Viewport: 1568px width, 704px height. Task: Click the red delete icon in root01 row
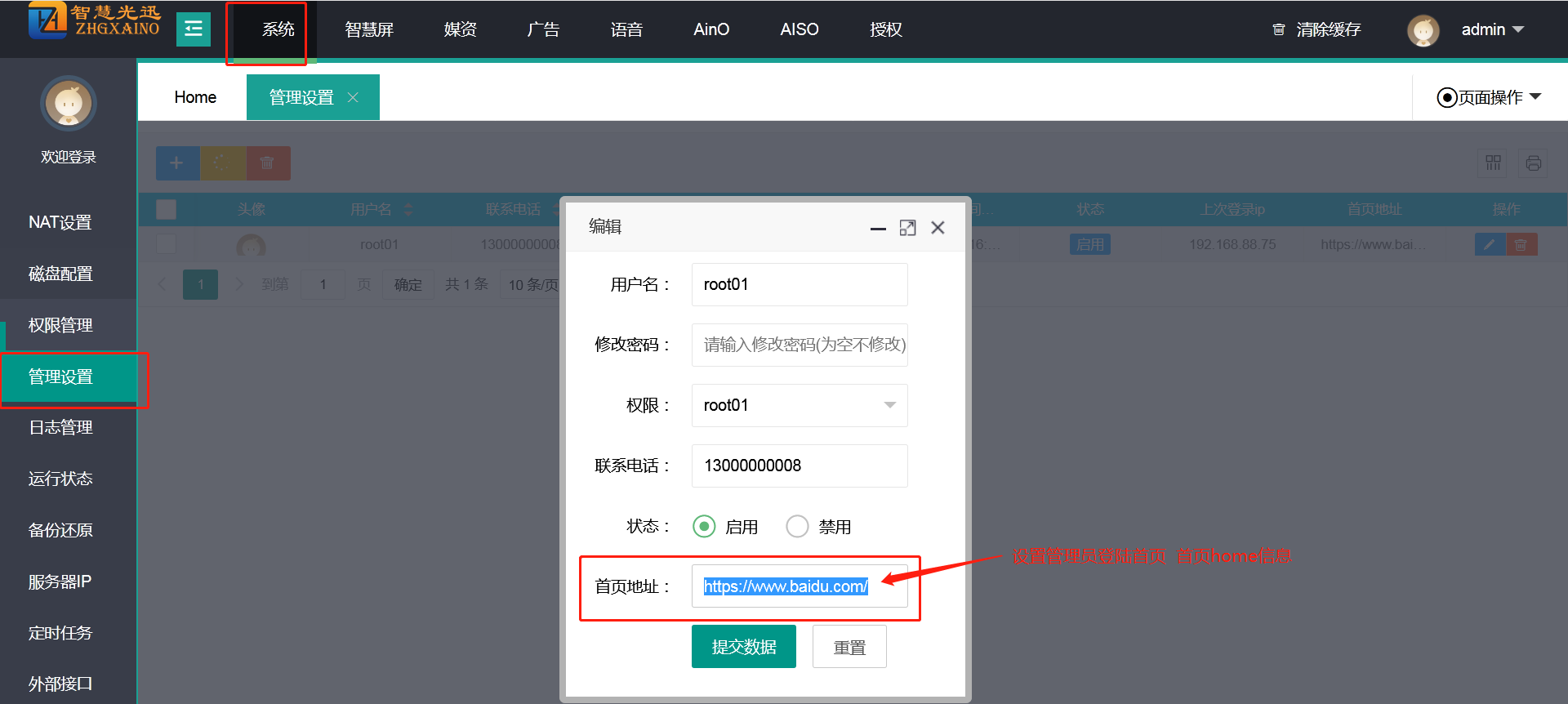click(x=1521, y=244)
